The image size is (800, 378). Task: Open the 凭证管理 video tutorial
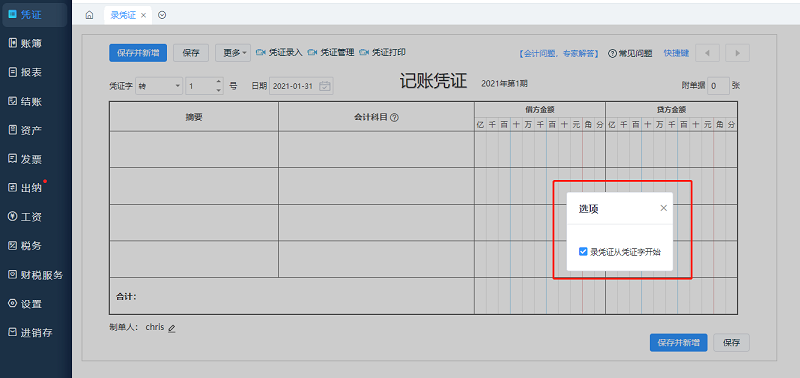[331, 52]
